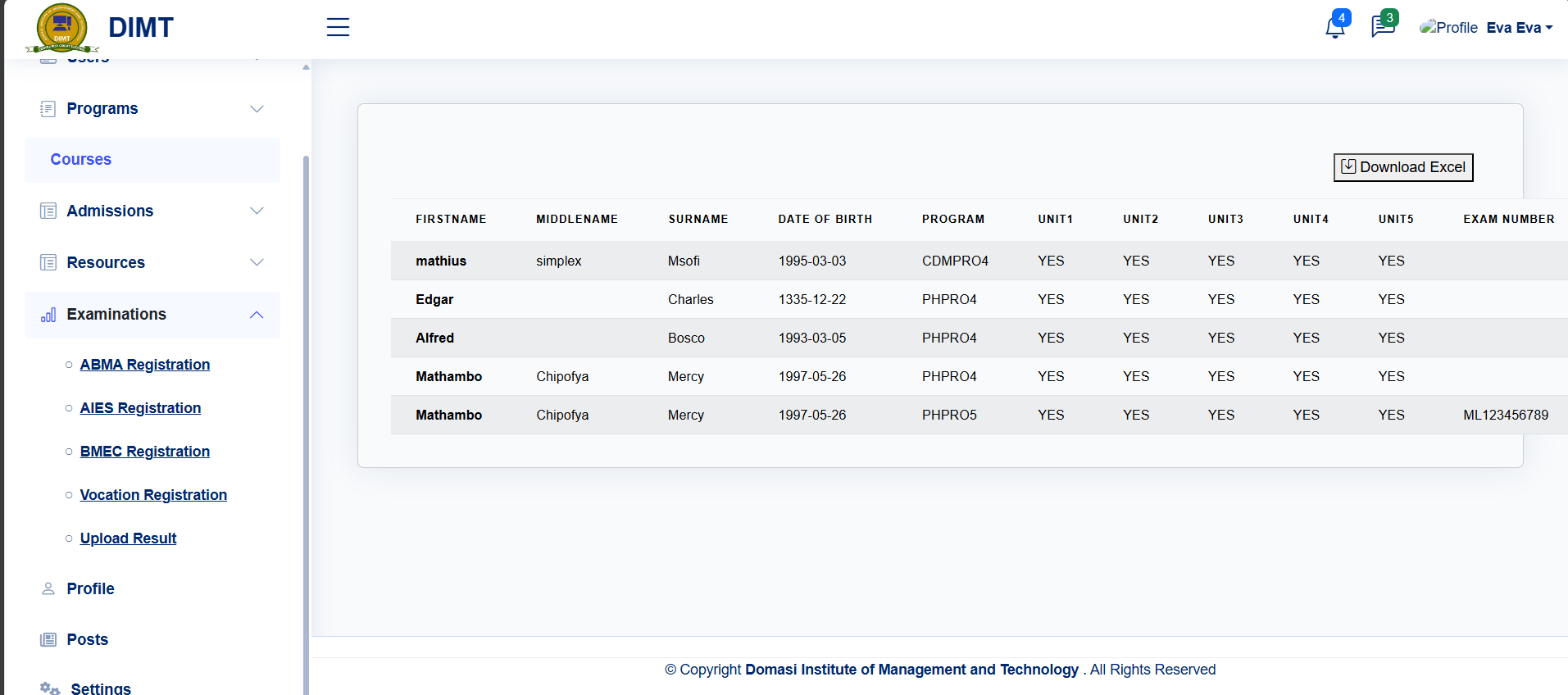The height and width of the screenshot is (695, 1568).
Task: Click exam number ML123456789
Action: 1506,415
